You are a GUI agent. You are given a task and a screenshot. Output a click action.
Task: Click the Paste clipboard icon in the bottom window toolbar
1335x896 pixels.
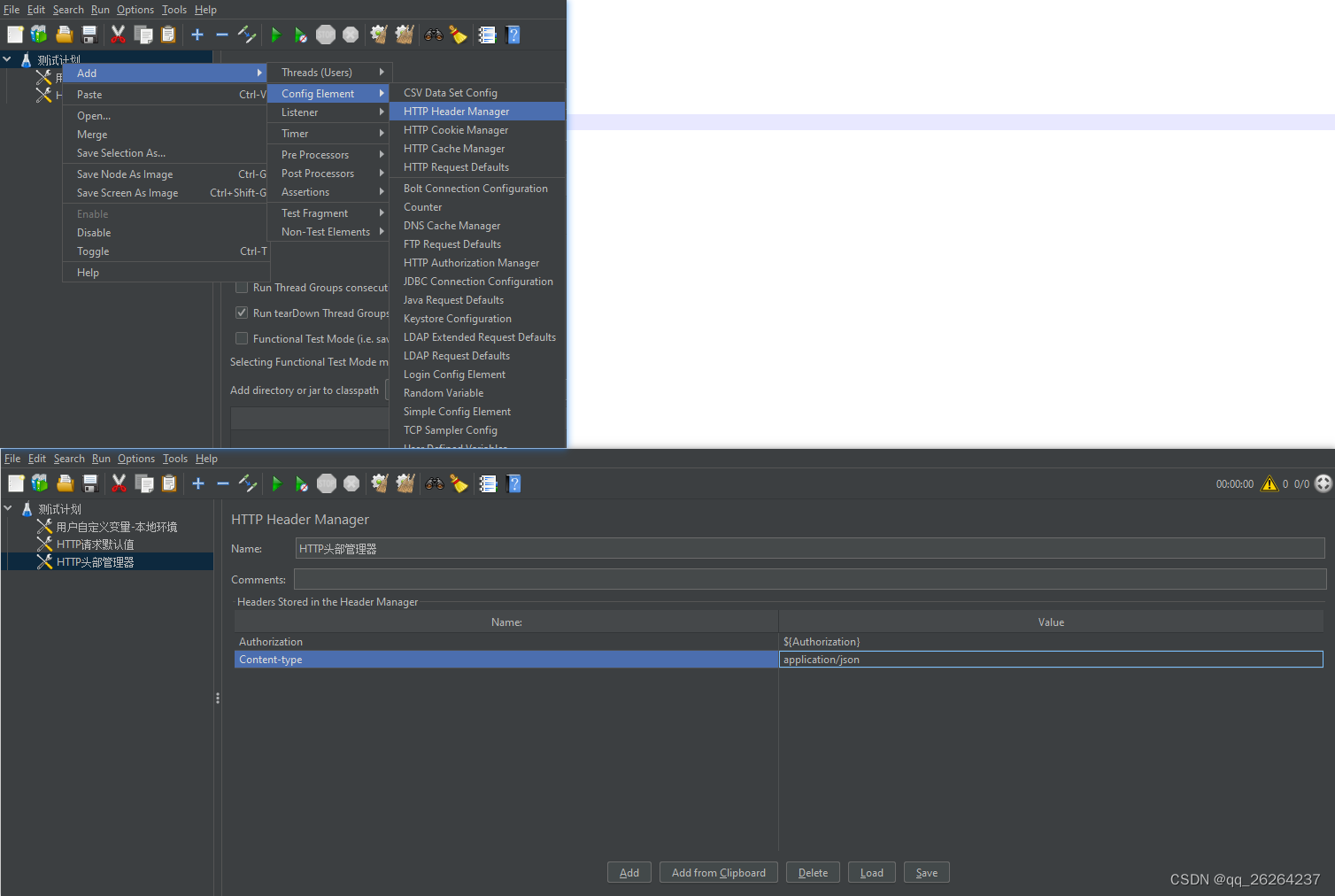169,483
